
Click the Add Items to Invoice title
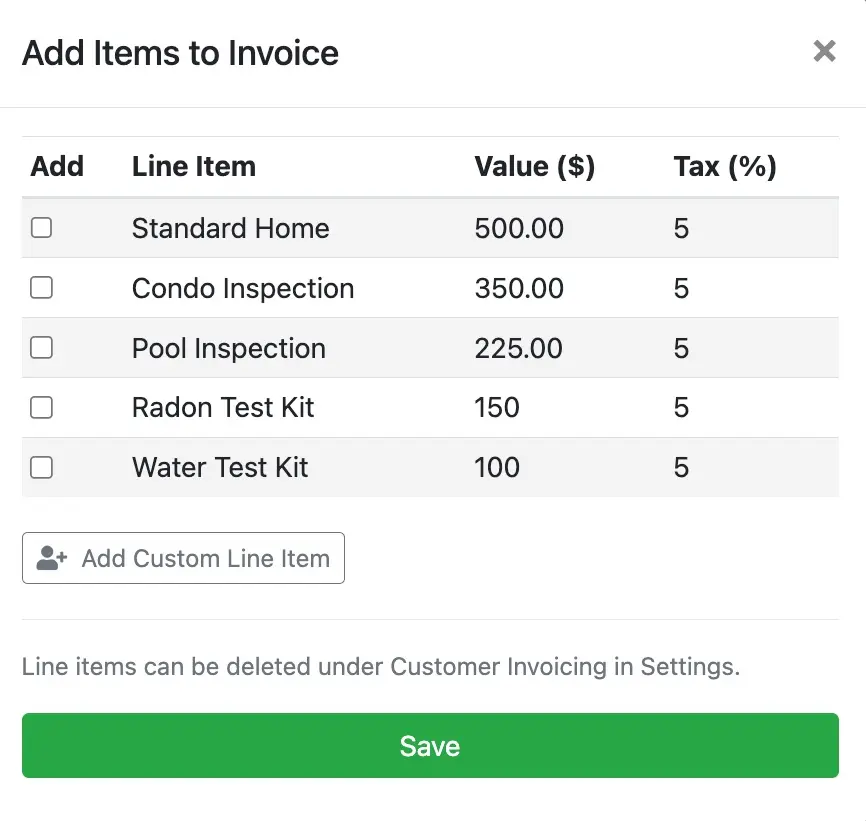[180, 53]
